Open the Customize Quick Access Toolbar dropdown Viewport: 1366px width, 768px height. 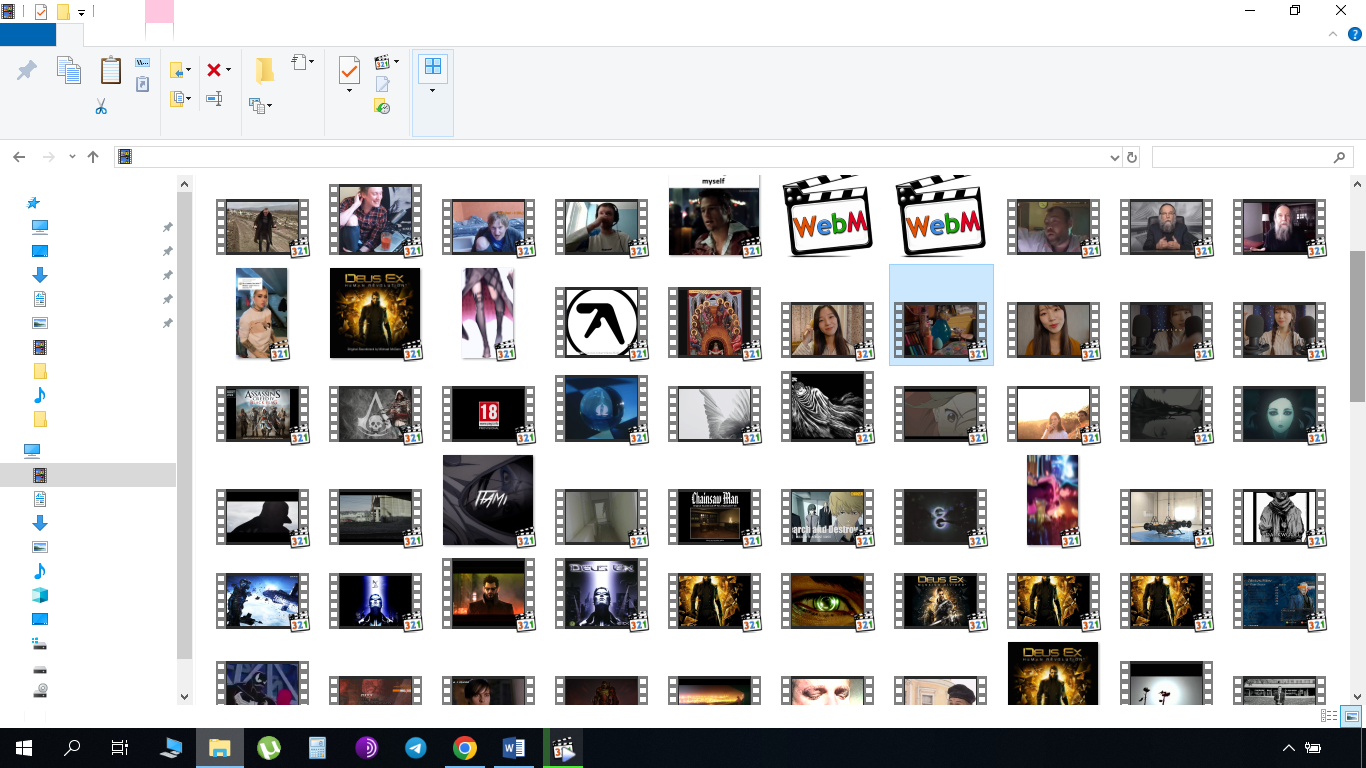(x=81, y=13)
